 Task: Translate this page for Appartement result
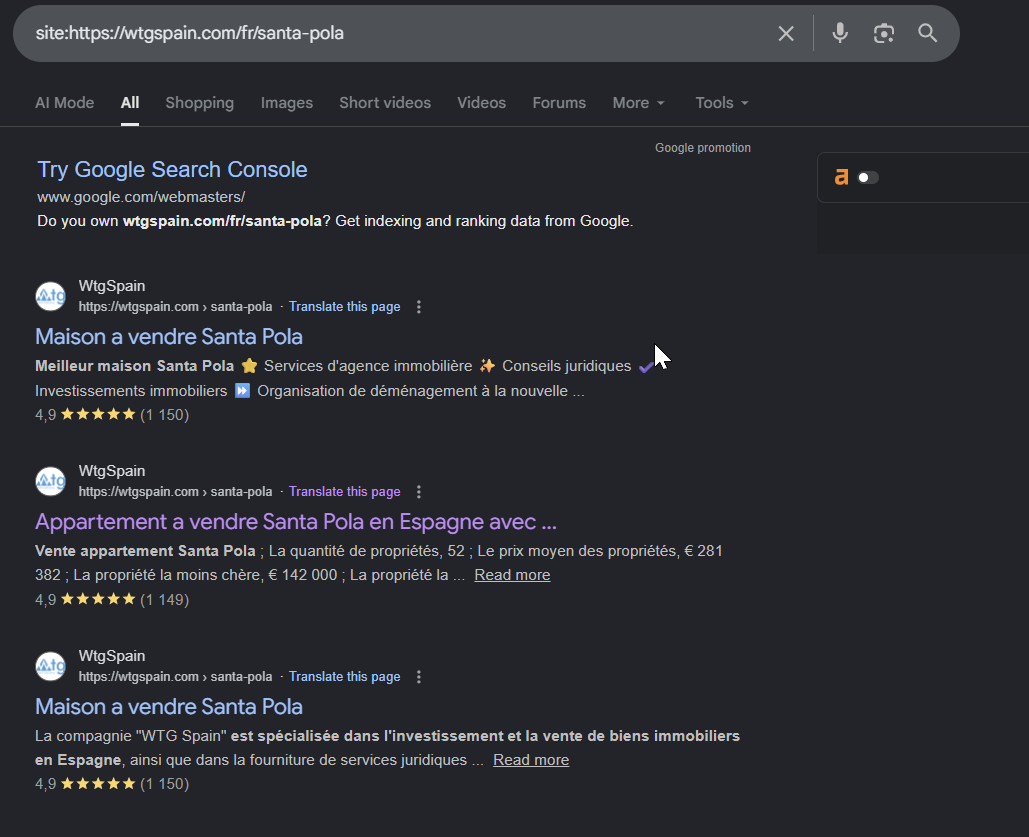pyautogui.click(x=345, y=492)
